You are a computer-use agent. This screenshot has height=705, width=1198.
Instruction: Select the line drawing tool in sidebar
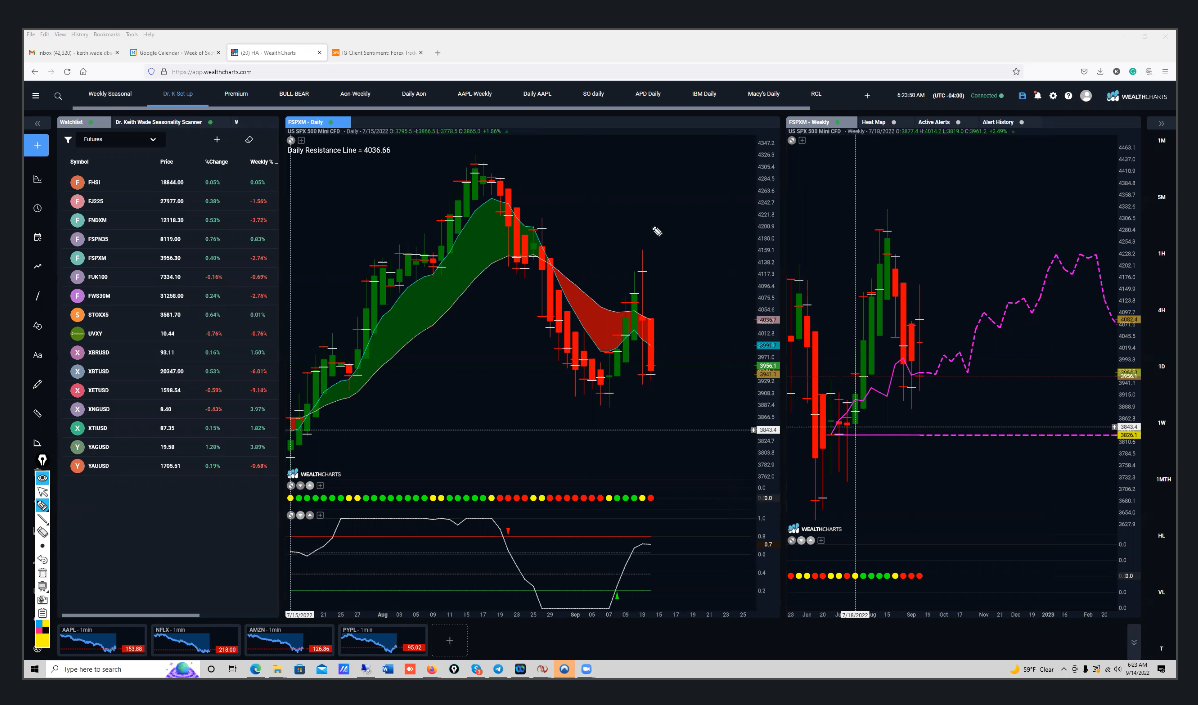point(37,296)
